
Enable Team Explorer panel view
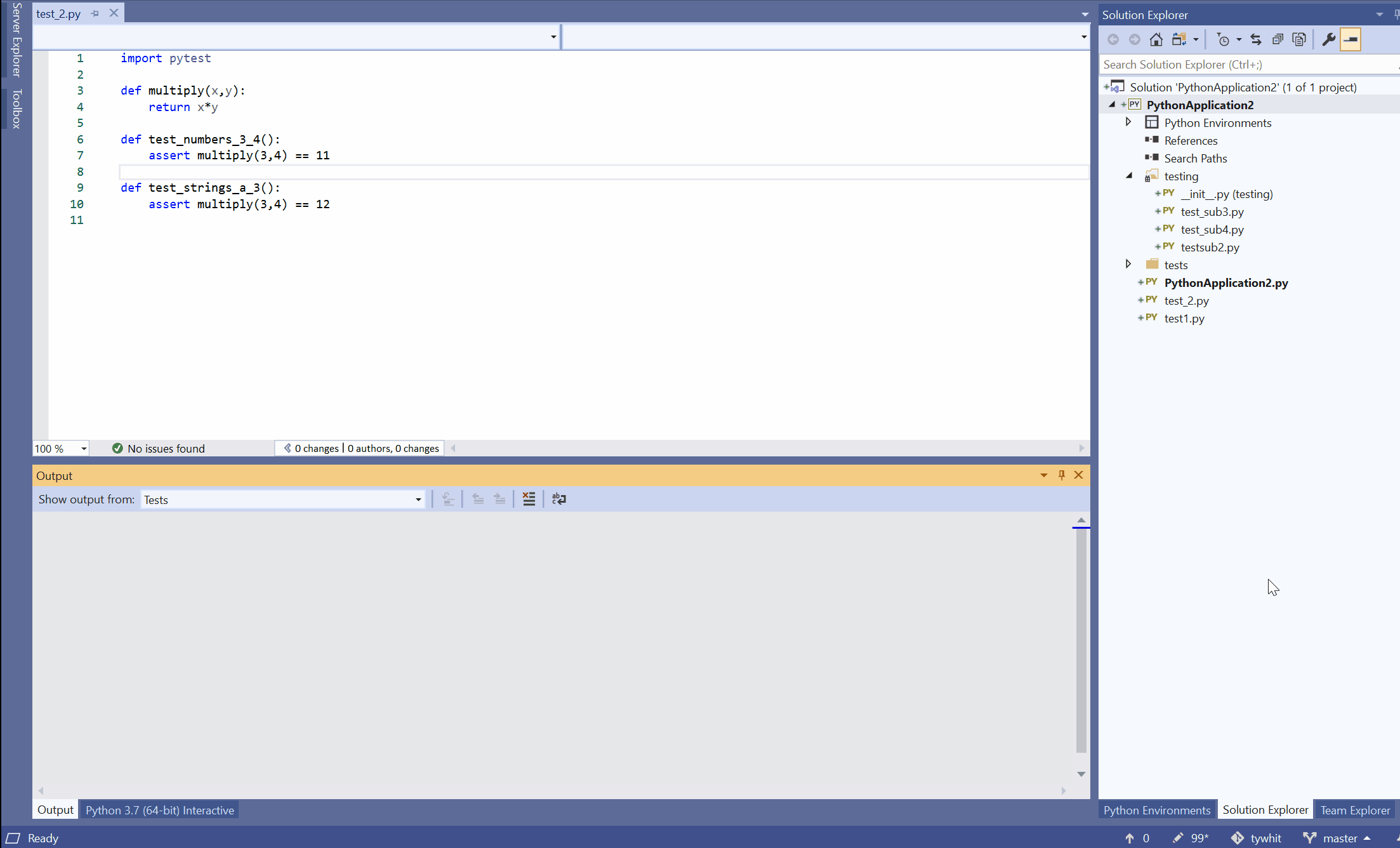click(1356, 810)
